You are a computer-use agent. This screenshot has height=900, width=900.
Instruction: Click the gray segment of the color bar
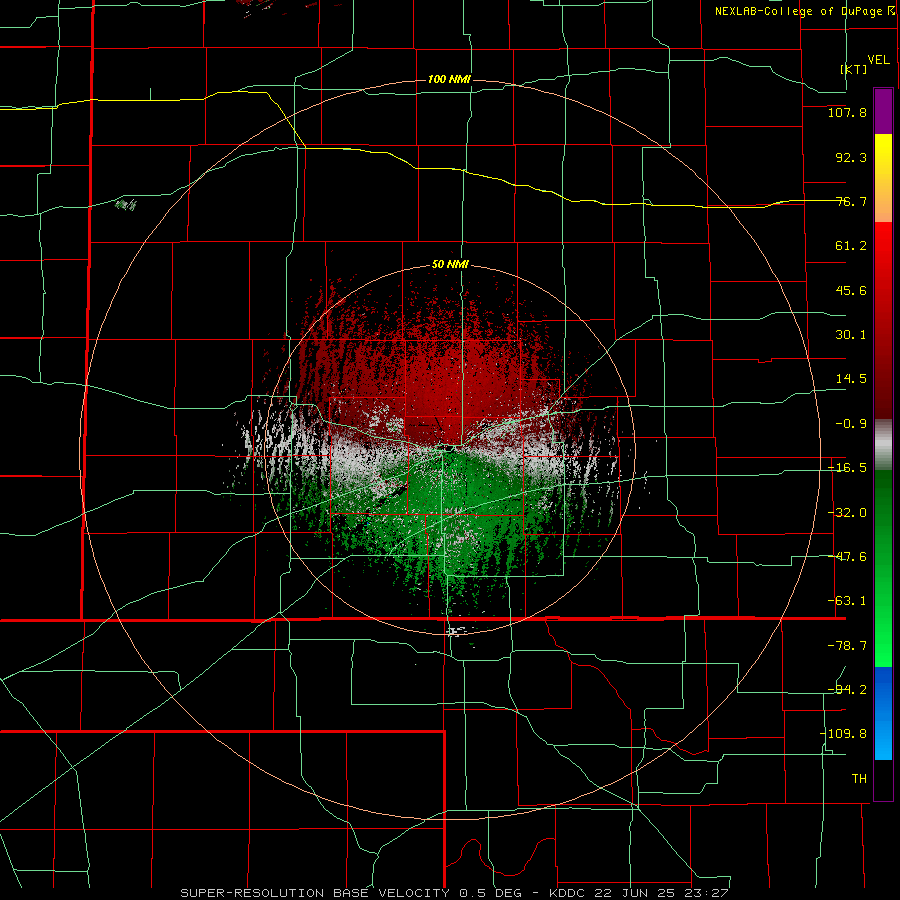pos(883,445)
